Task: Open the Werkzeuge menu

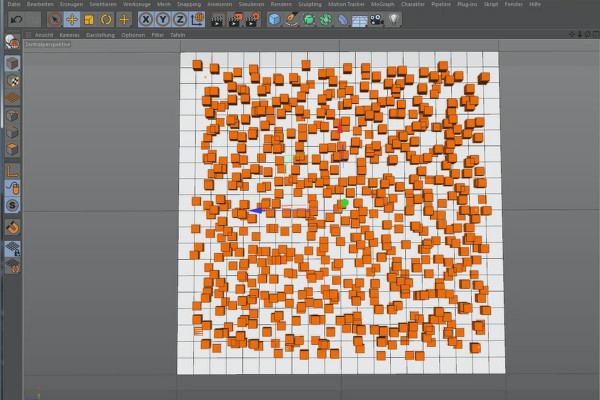Action: pos(137,4)
